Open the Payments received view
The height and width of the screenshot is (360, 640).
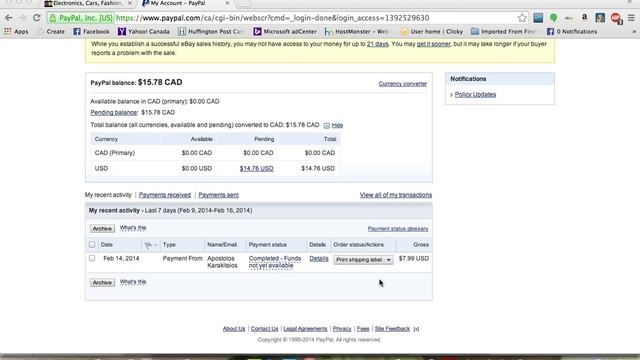pyautogui.click(x=165, y=195)
